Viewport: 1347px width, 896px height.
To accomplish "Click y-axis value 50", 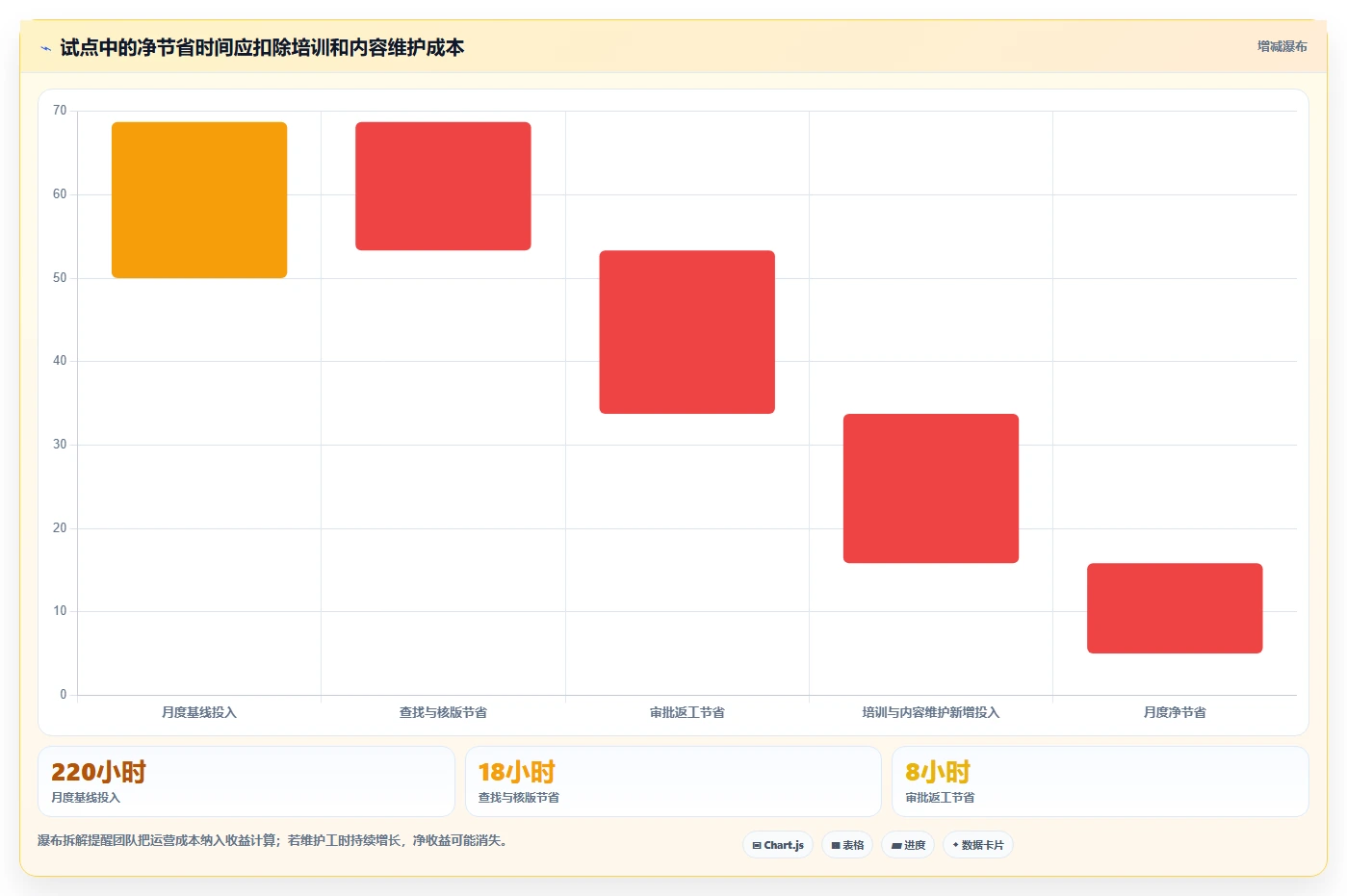I will (x=60, y=278).
